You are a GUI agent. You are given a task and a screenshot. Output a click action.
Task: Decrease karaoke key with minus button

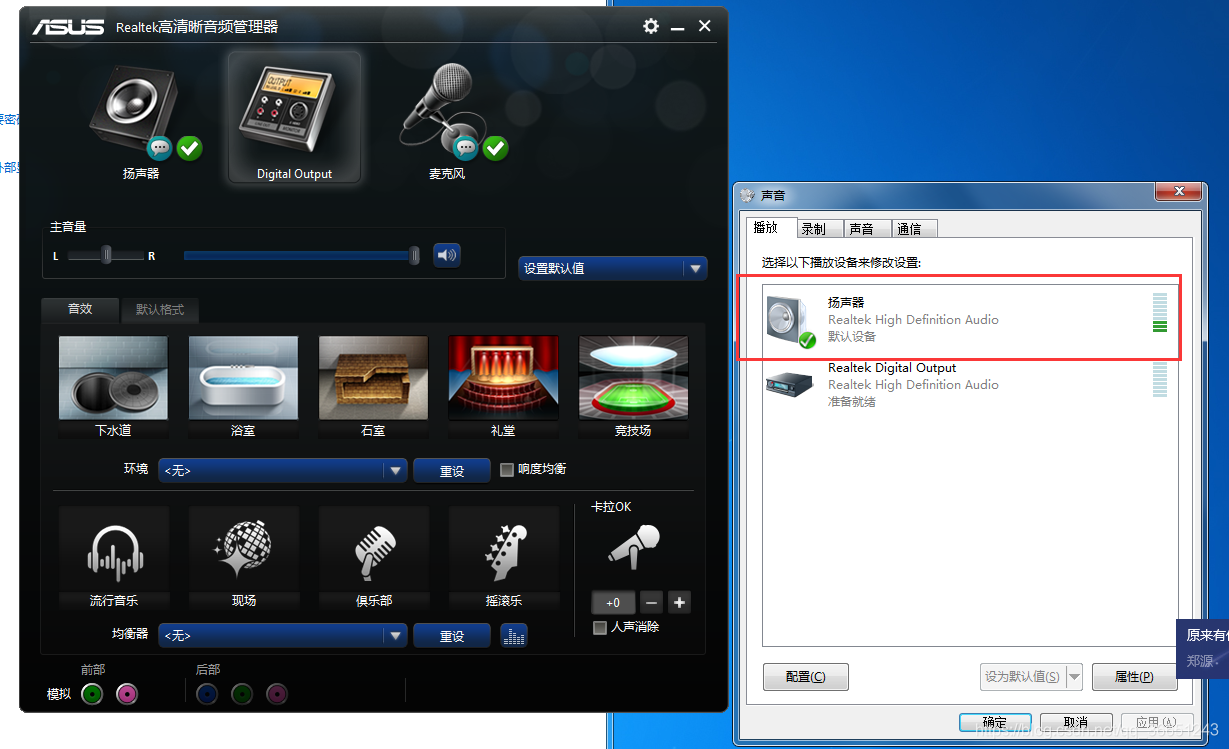click(652, 602)
